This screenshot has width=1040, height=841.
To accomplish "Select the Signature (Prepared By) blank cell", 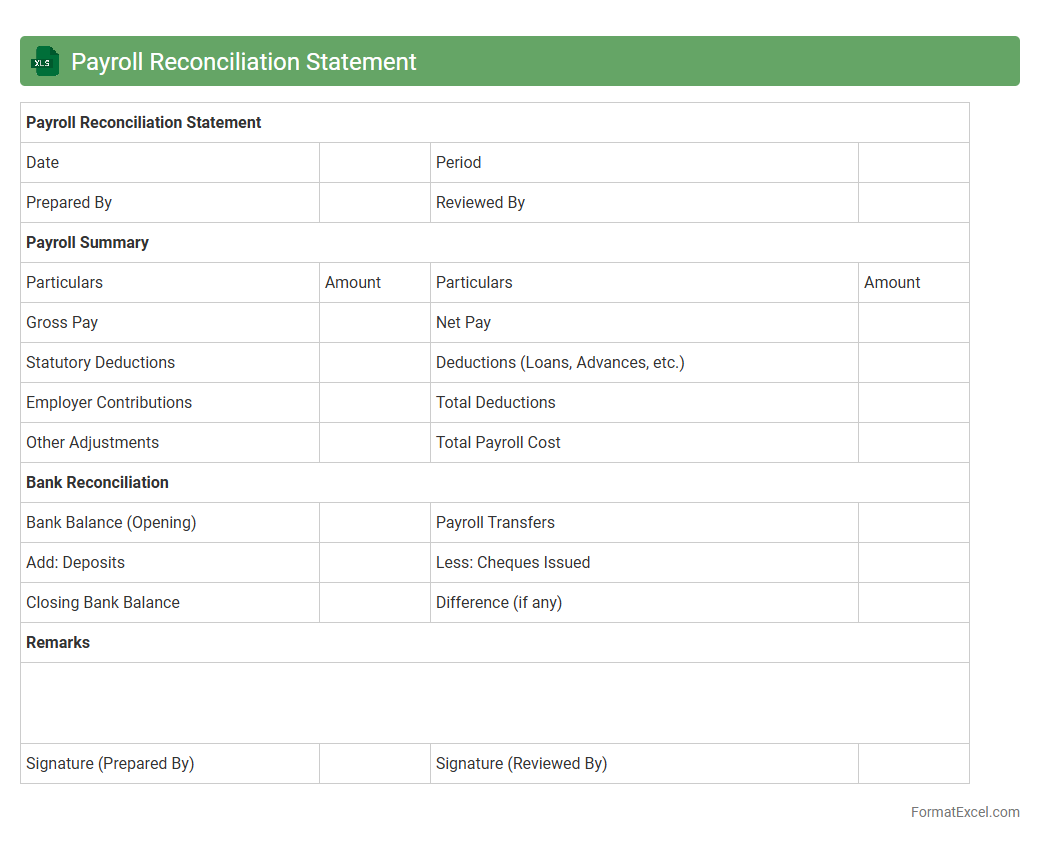I will [374, 764].
